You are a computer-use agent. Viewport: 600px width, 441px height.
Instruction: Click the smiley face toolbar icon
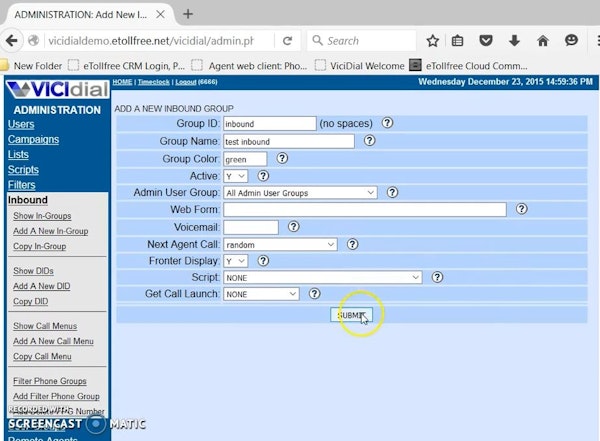[571, 40]
